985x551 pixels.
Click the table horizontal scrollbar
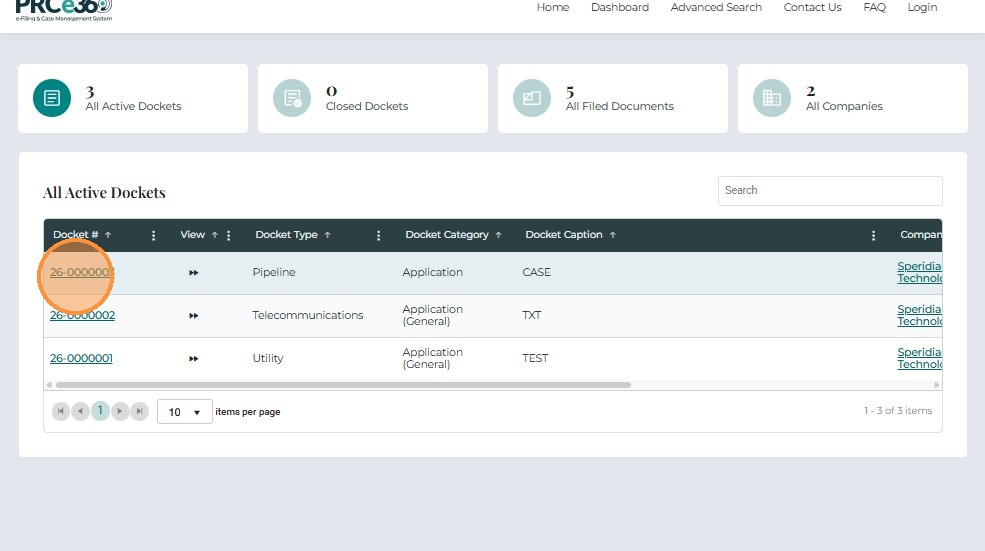(x=342, y=385)
